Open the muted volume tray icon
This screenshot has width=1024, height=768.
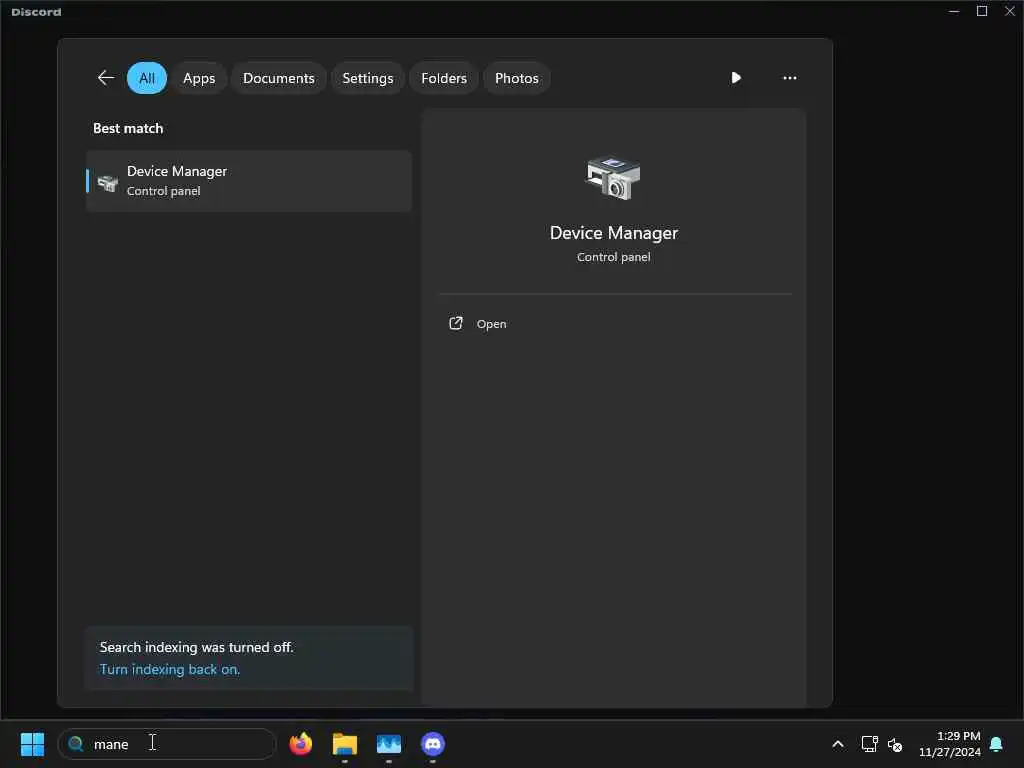[895, 744]
